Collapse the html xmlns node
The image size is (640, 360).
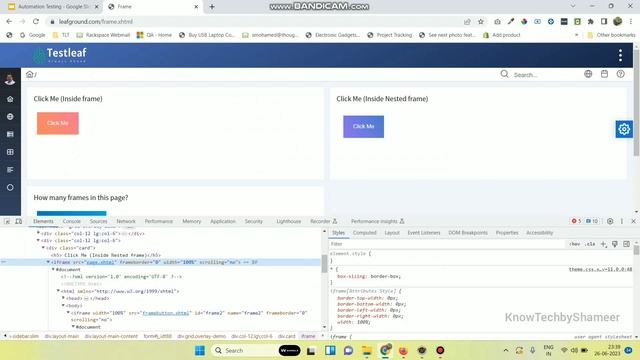(58, 291)
